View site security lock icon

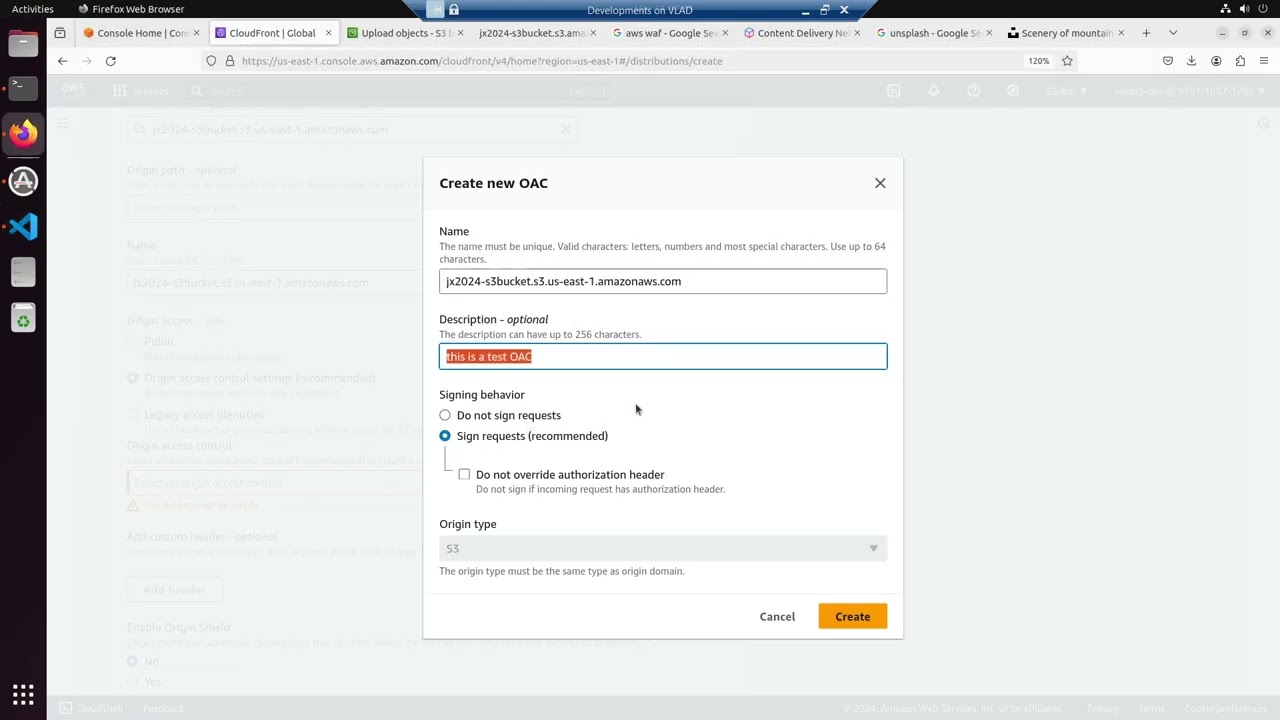pyautogui.click(x=229, y=61)
